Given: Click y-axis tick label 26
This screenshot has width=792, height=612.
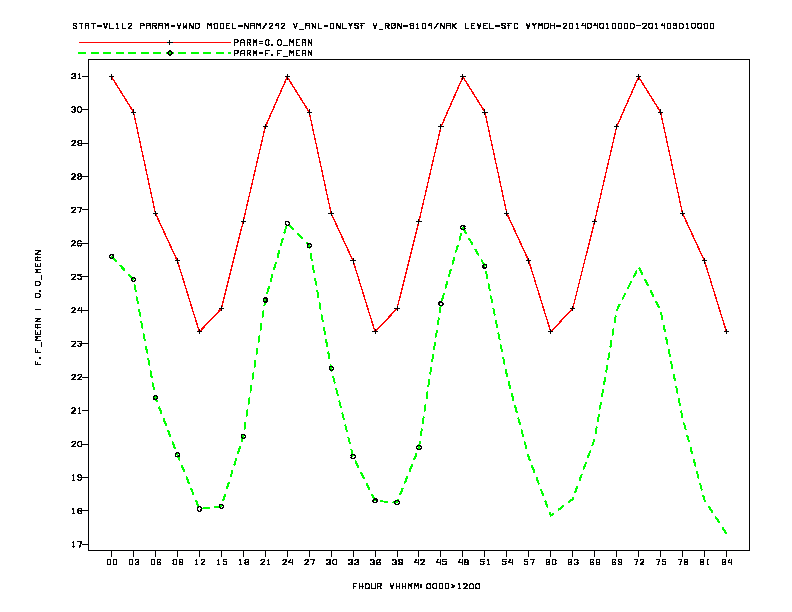Looking at the screenshot, I should [x=76, y=243].
